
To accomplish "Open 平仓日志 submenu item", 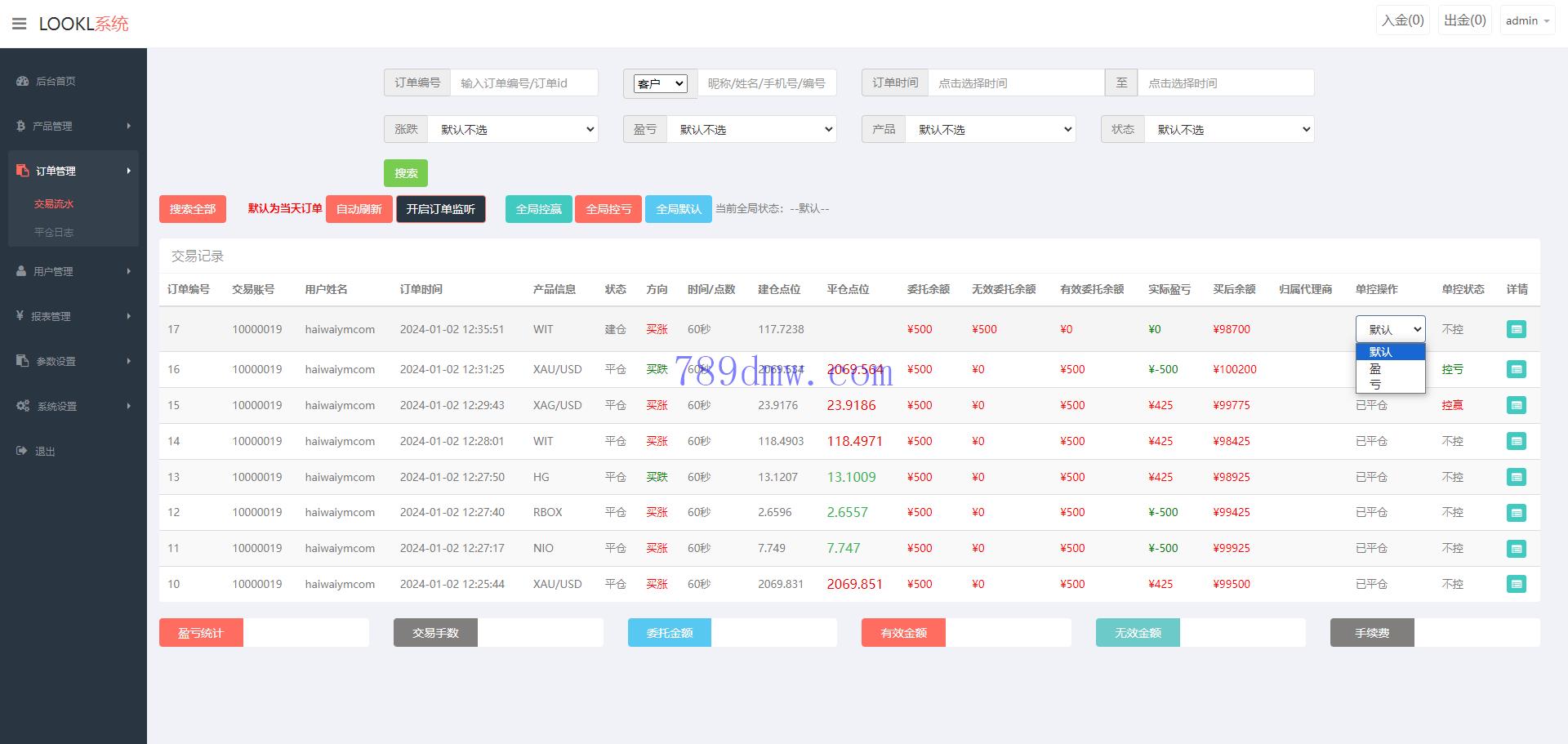I will pyautogui.click(x=54, y=232).
